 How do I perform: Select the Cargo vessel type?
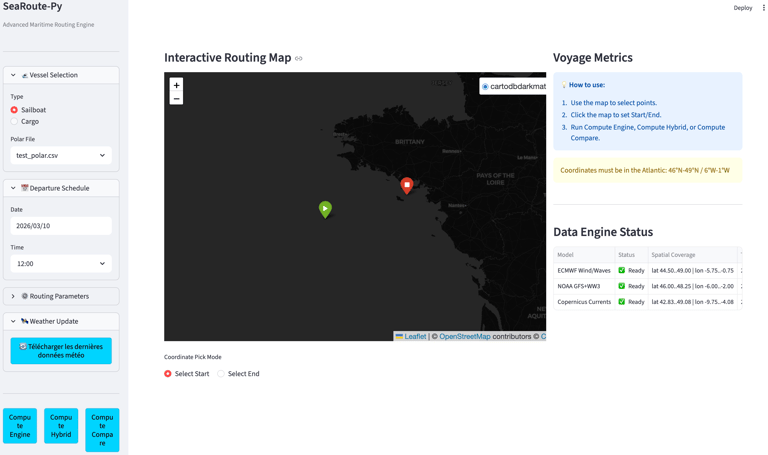(14, 121)
